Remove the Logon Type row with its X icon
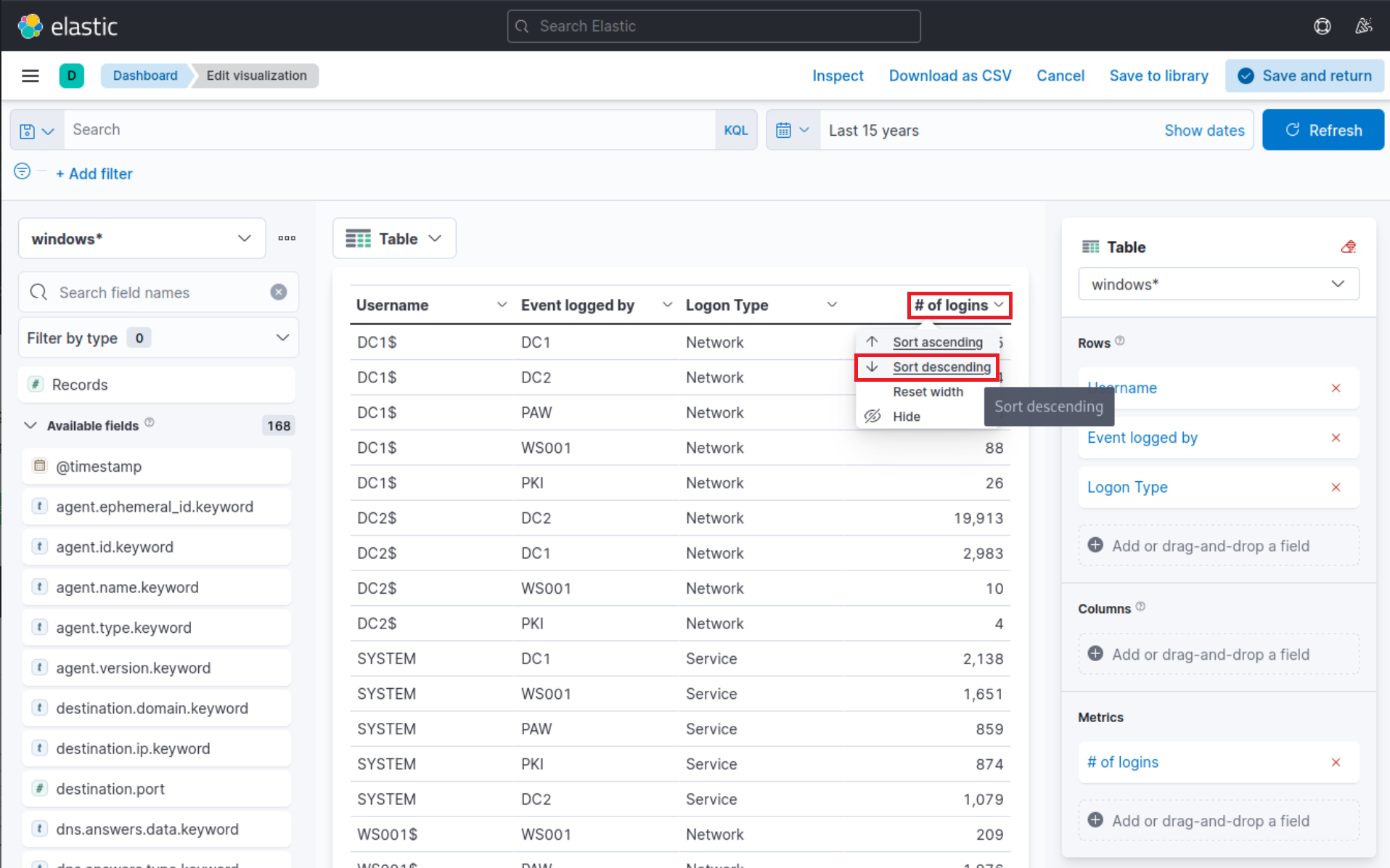 pos(1336,487)
